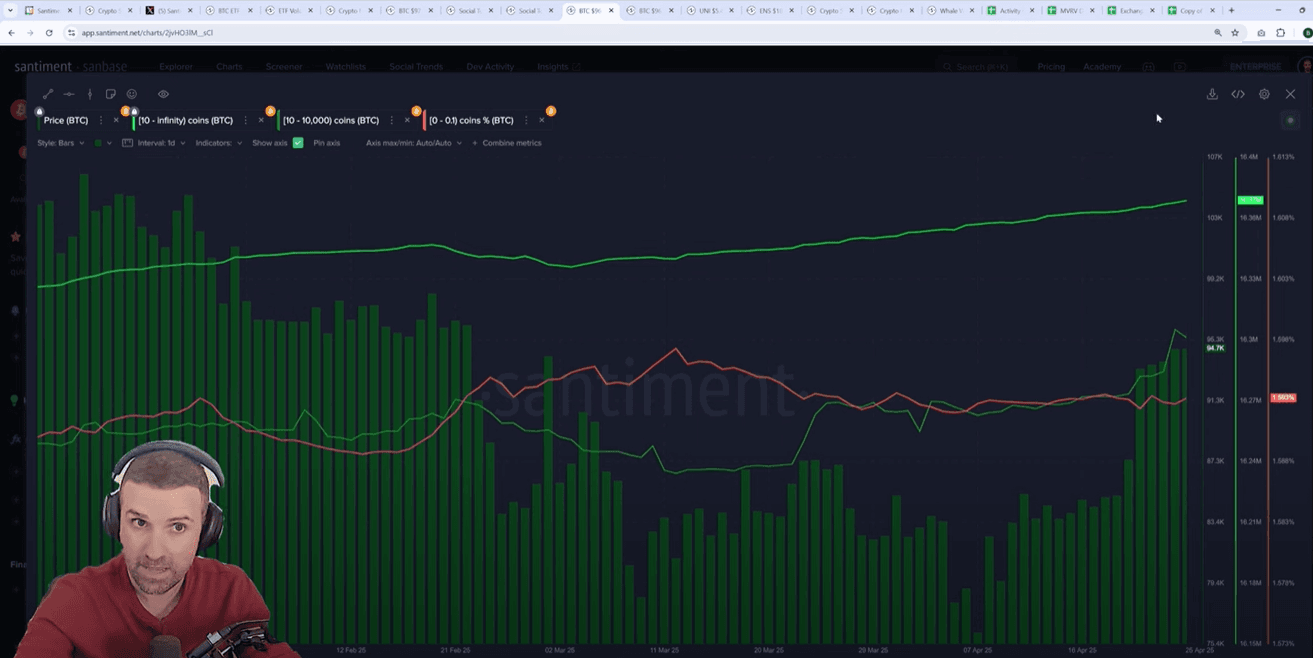Viewport: 1313px width, 658px height.
Task: Open the Indicators dropdown
Action: [x=218, y=143]
